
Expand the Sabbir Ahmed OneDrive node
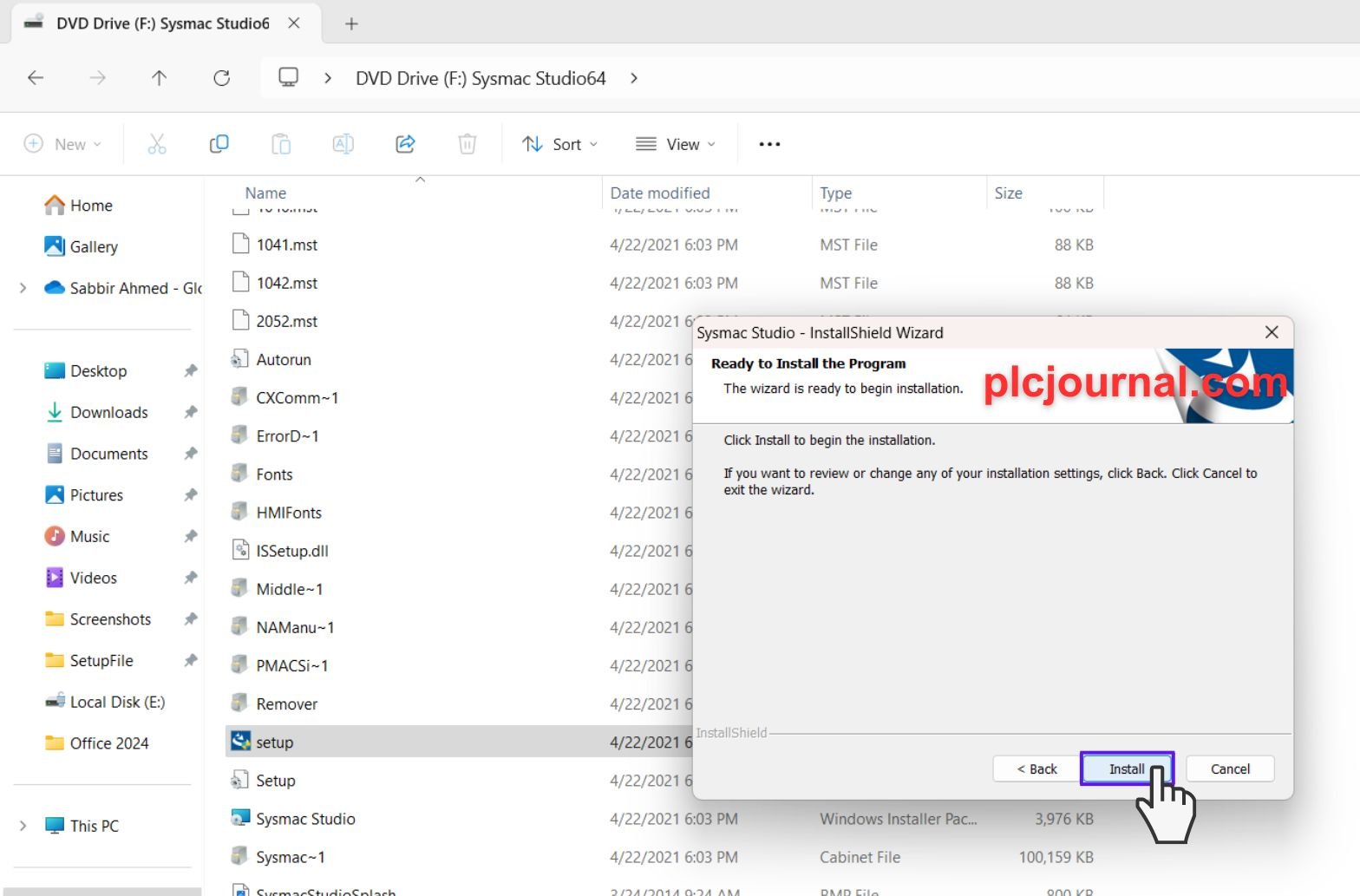pyautogui.click(x=23, y=288)
